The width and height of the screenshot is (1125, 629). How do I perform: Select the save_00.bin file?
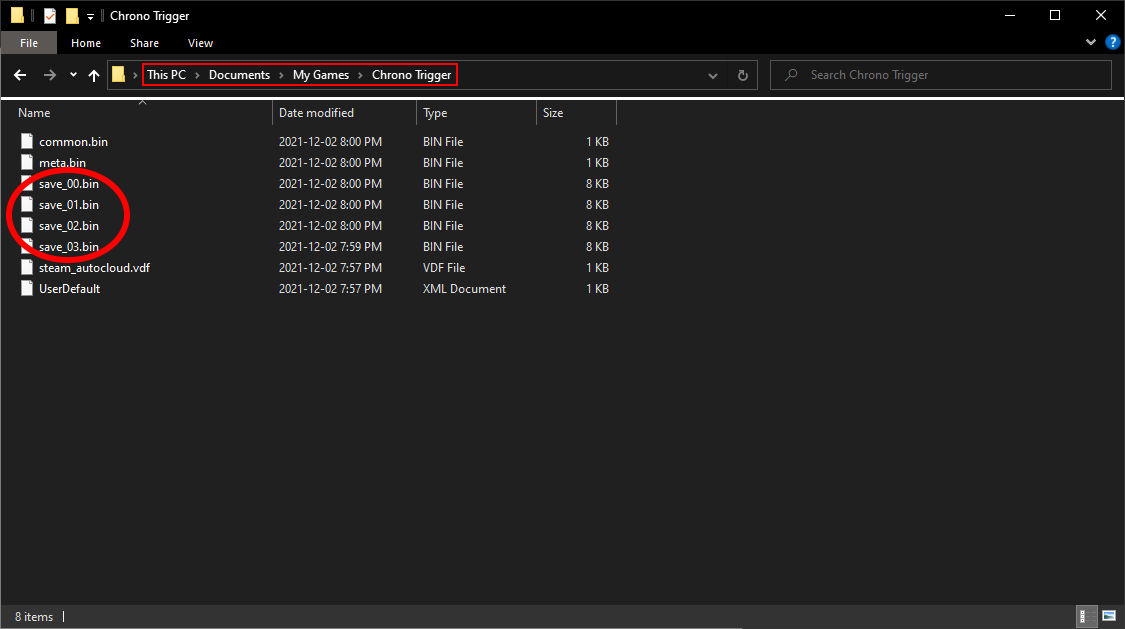pos(69,184)
